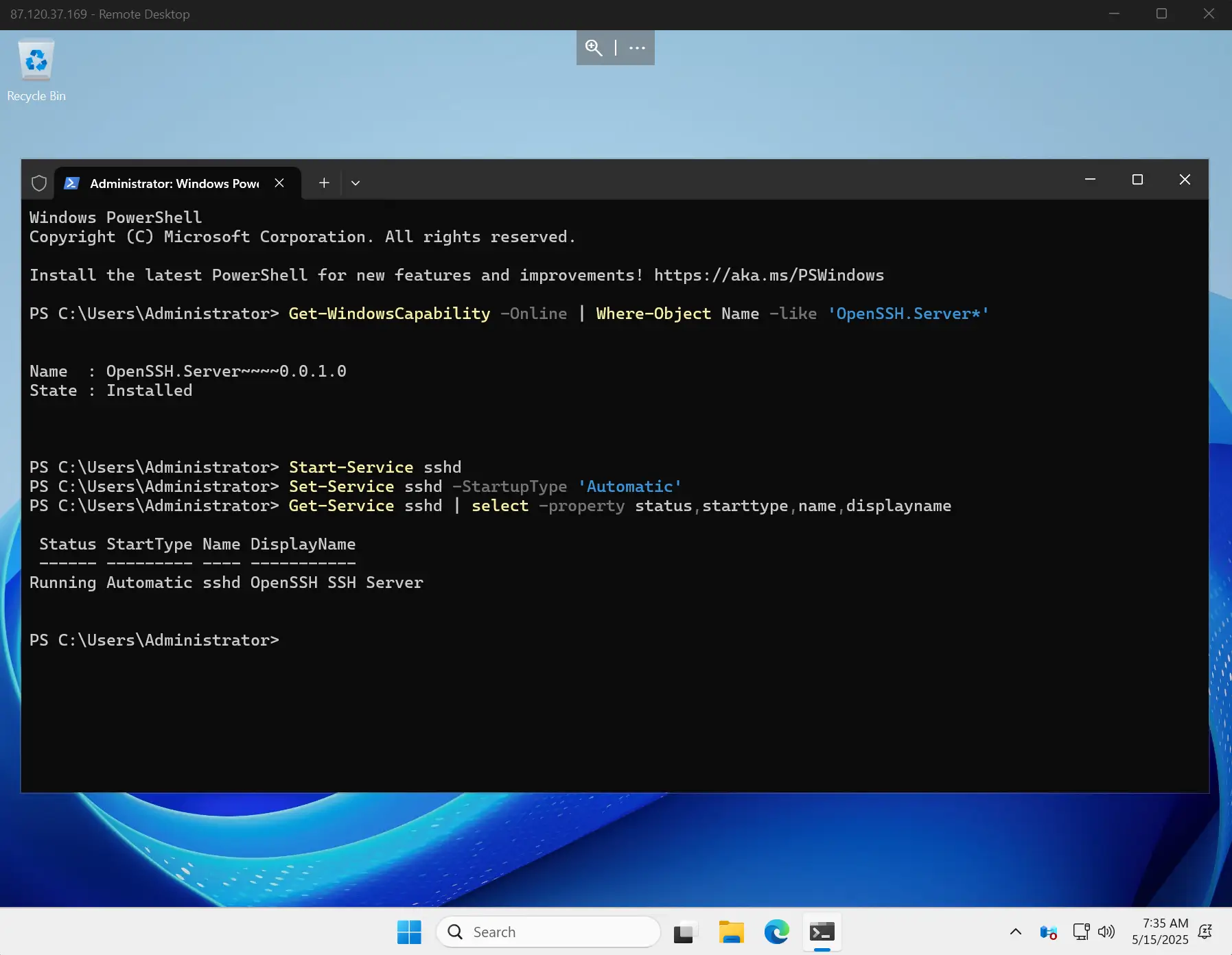Click the OpenSSH.Server~~~~0.0.1.0 name value
Image resolution: width=1232 pixels, height=955 pixels.
[226, 371]
